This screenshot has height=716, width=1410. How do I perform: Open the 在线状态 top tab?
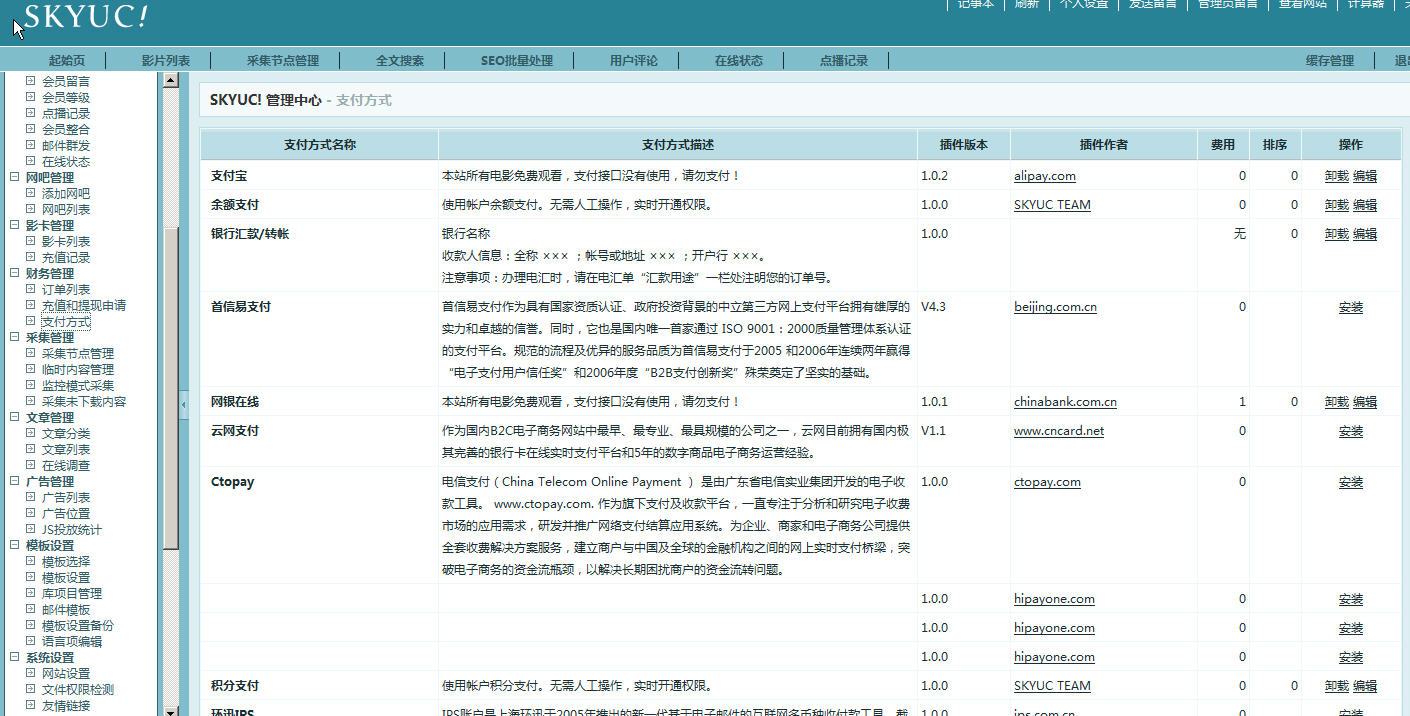pyautogui.click(x=739, y=61)
